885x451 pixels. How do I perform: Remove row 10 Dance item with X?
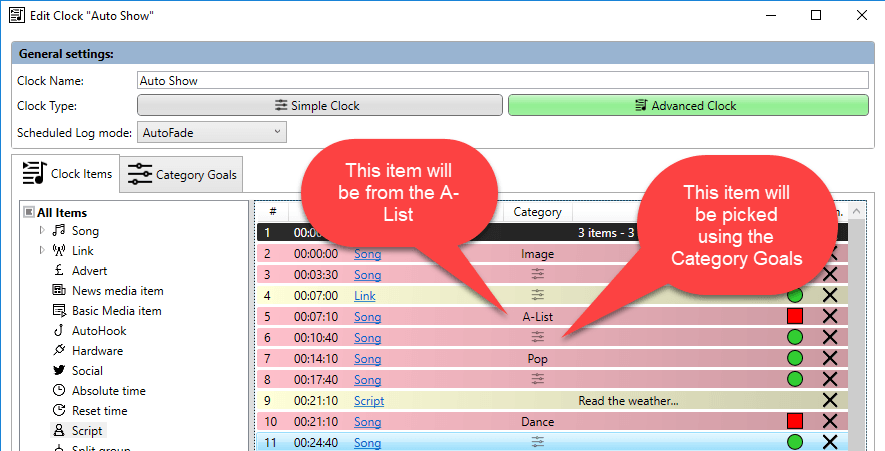click(830, 422)
